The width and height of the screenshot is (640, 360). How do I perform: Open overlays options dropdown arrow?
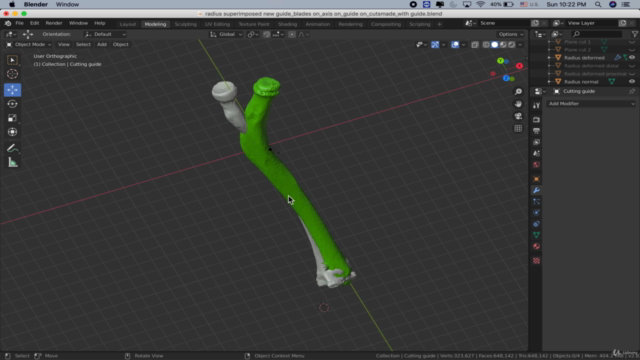click(463, 44)
